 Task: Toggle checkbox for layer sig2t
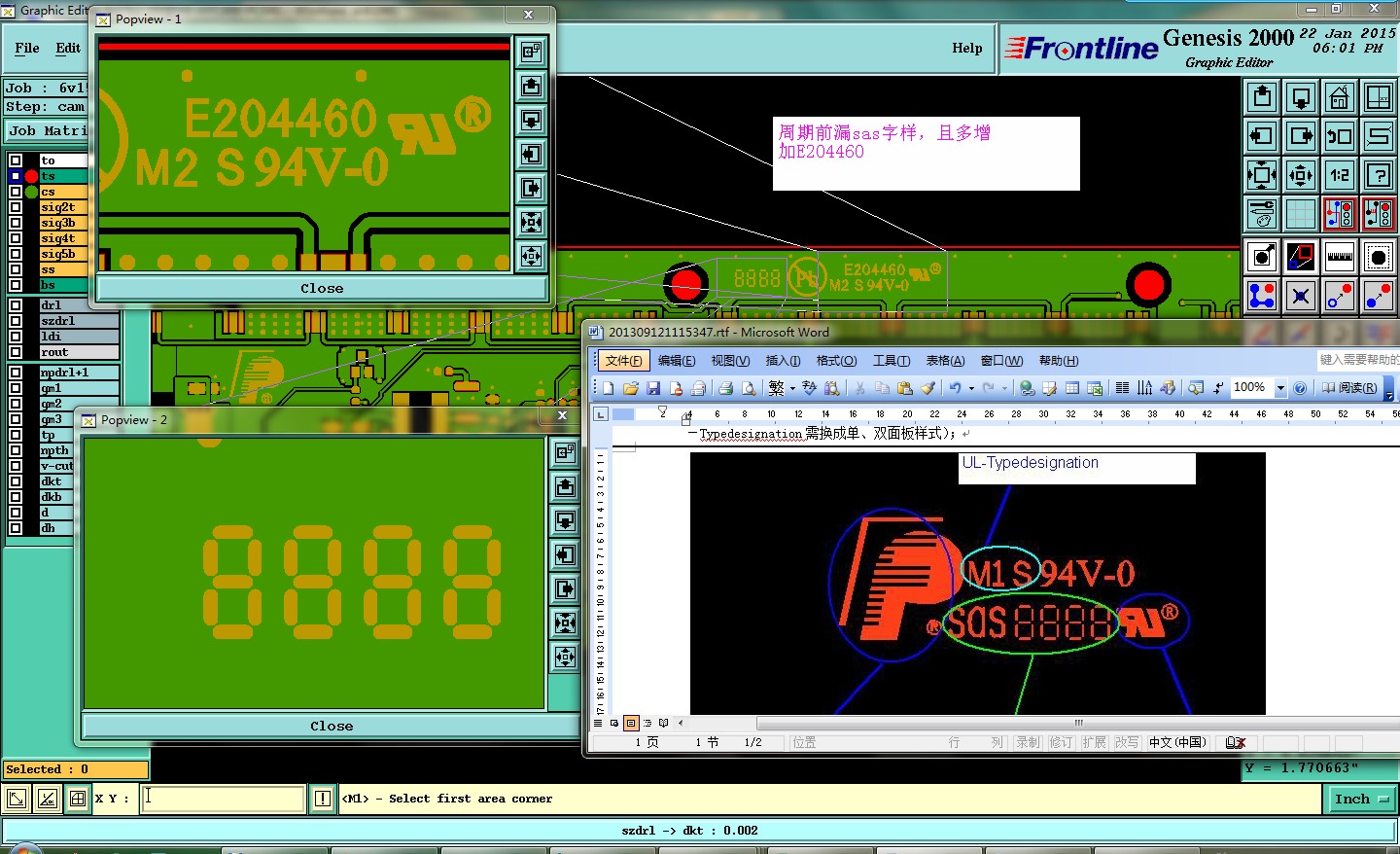click(16, 207)
